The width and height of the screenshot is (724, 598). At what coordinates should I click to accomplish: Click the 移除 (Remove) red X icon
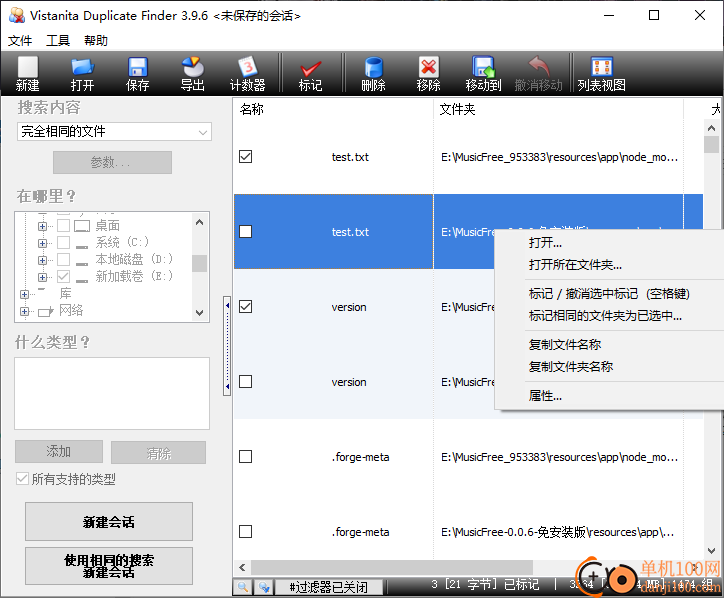[x=428, y=74]
